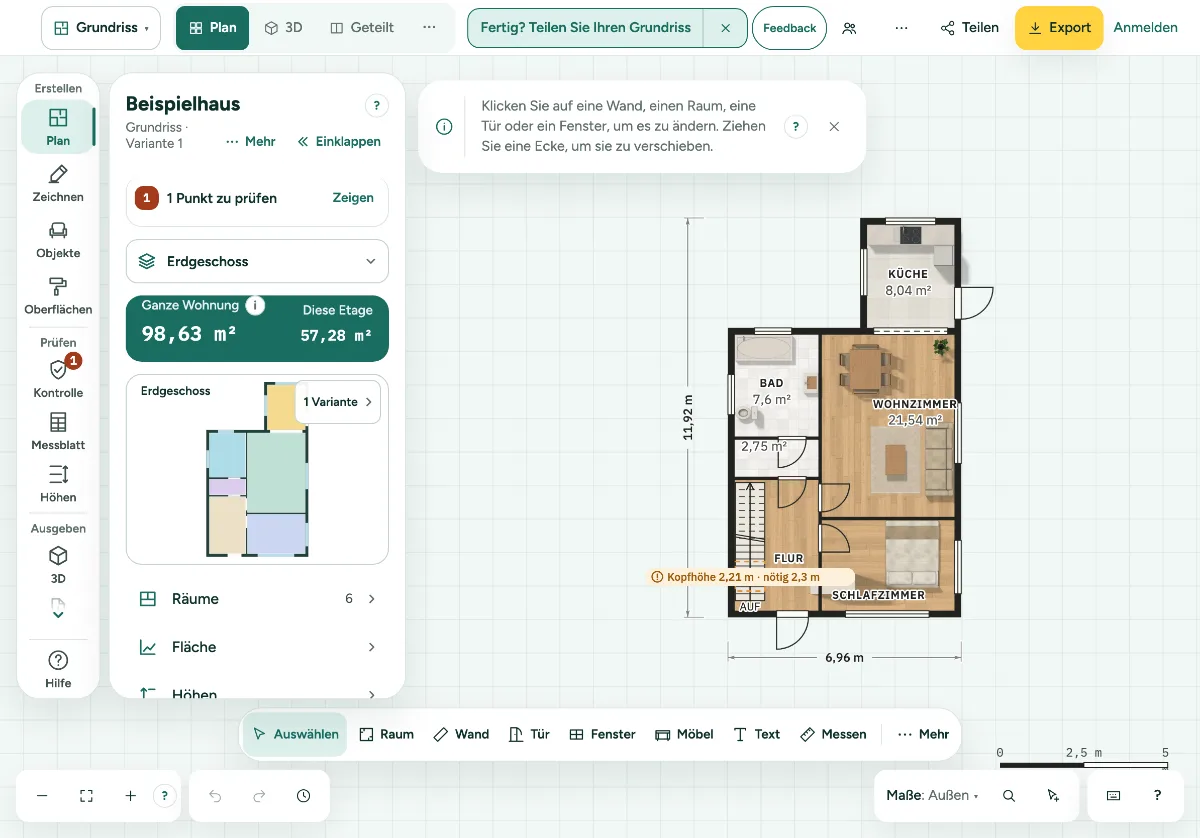The height and width of the screenshot is (838, 1200).
Task: Select the Tür tool
Action: point(529,734)
